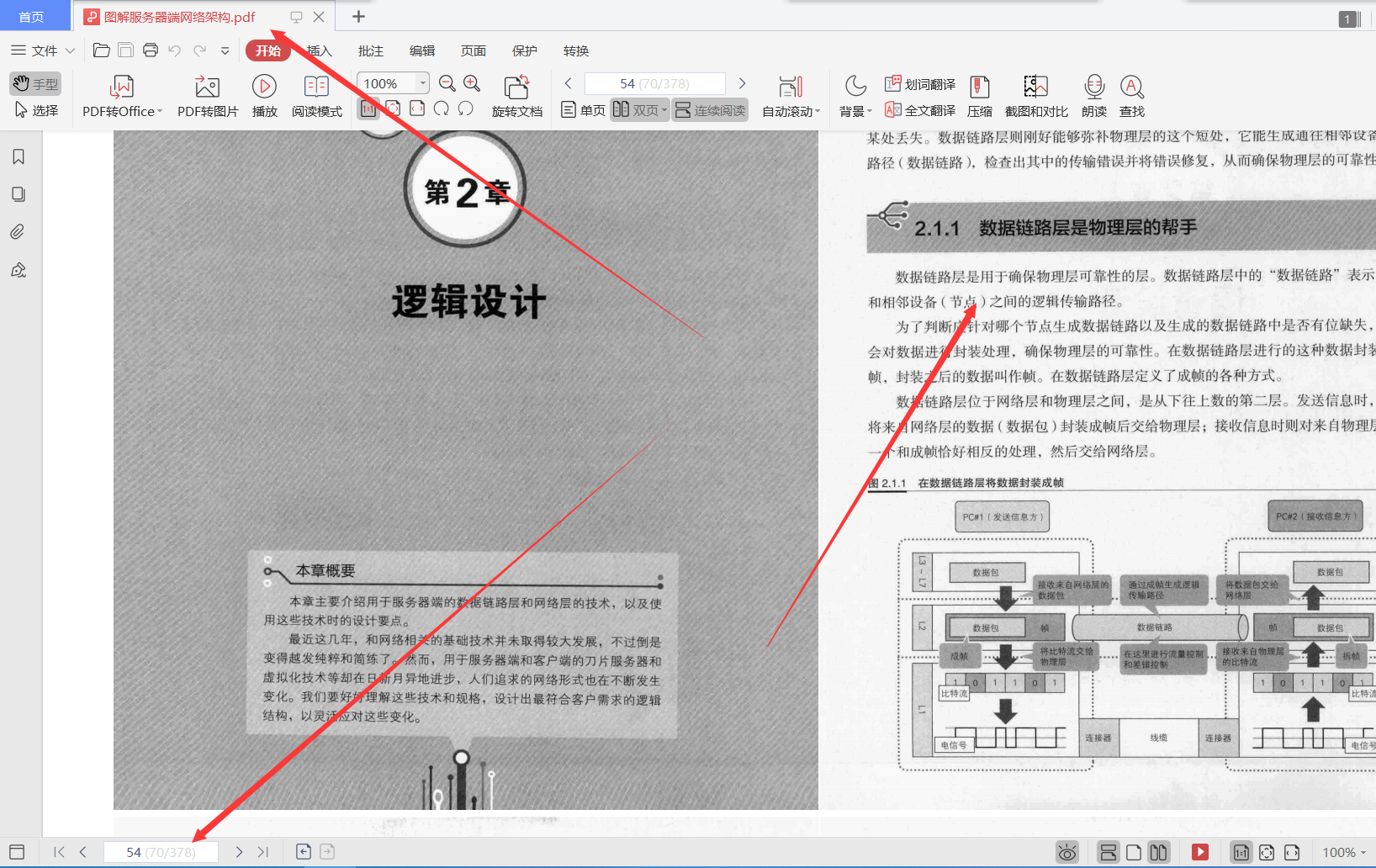Go to the 首页 home tab
Screen dimensions: 1376x868
(x=32, y=17)
